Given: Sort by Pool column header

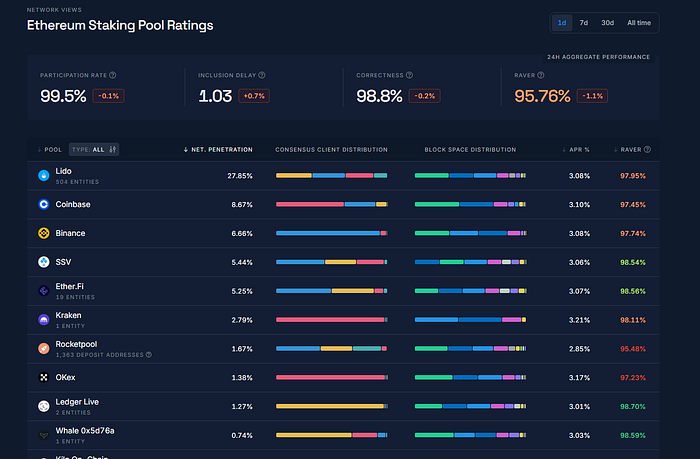Looking at the screenshot, I should point(50,150).
